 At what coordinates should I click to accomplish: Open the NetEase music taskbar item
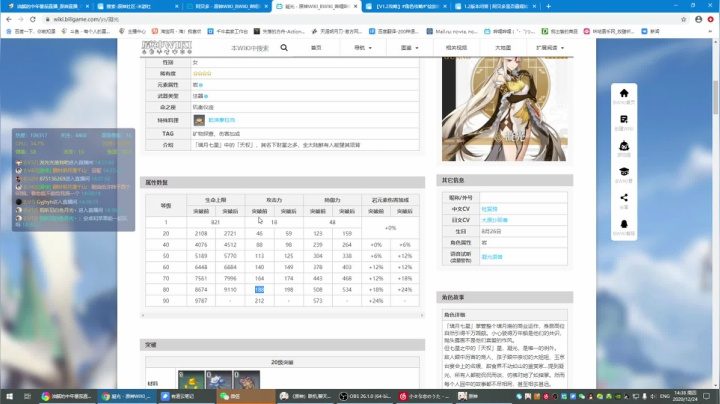point(424,396)
